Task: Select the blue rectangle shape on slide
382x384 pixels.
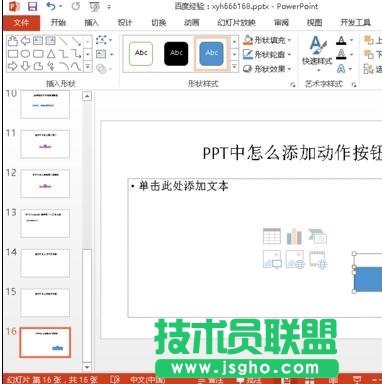Action: point(368,279)
